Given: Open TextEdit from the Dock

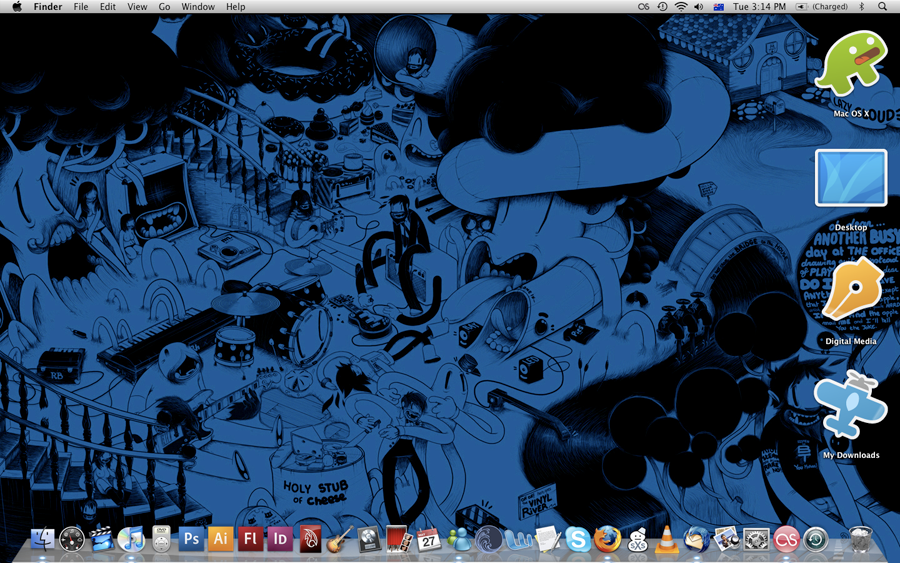Looking at the screenshot, I should pyautogui.click(x=548, y=539).
